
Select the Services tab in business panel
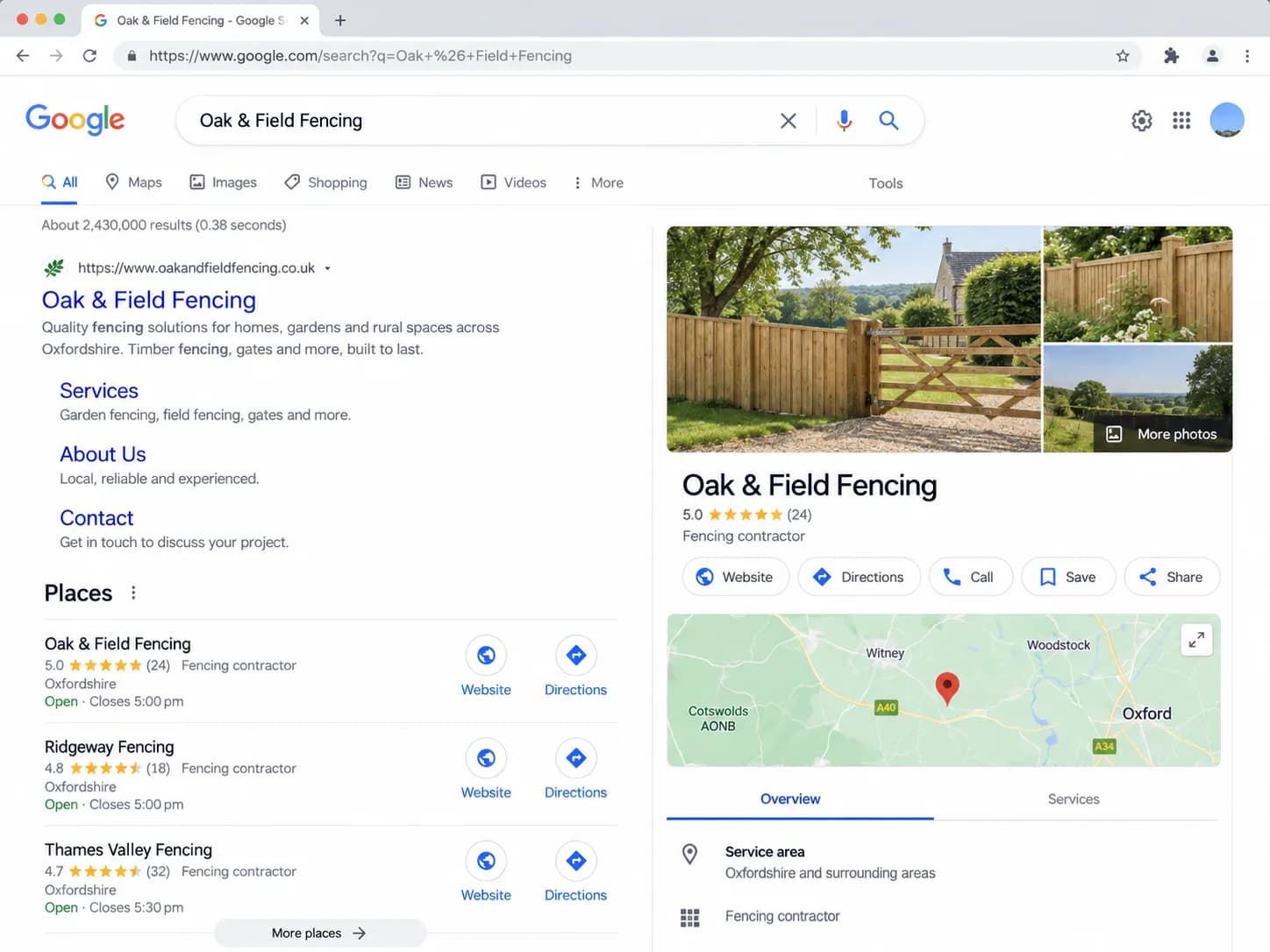1074,799
